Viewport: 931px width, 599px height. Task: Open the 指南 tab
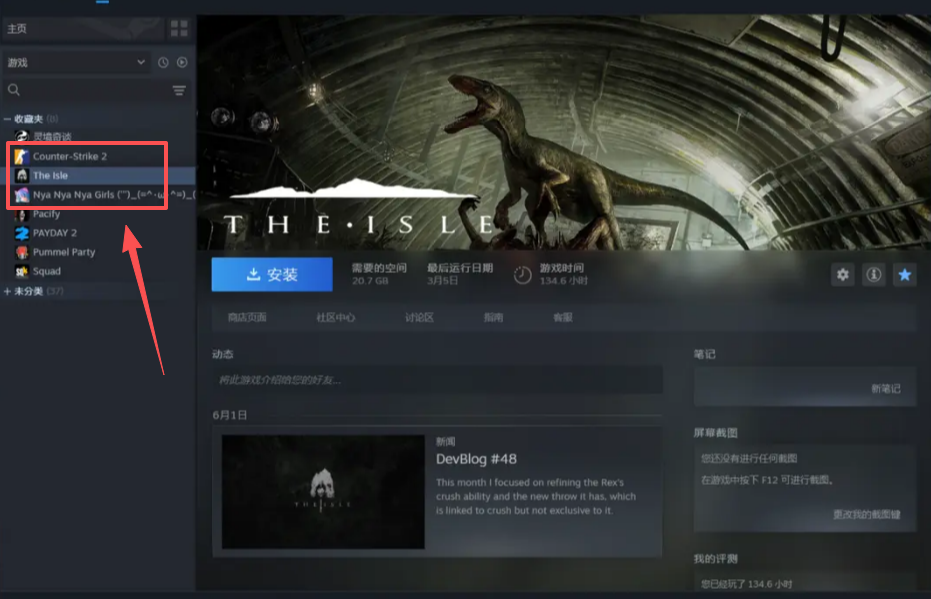(493, 318)
